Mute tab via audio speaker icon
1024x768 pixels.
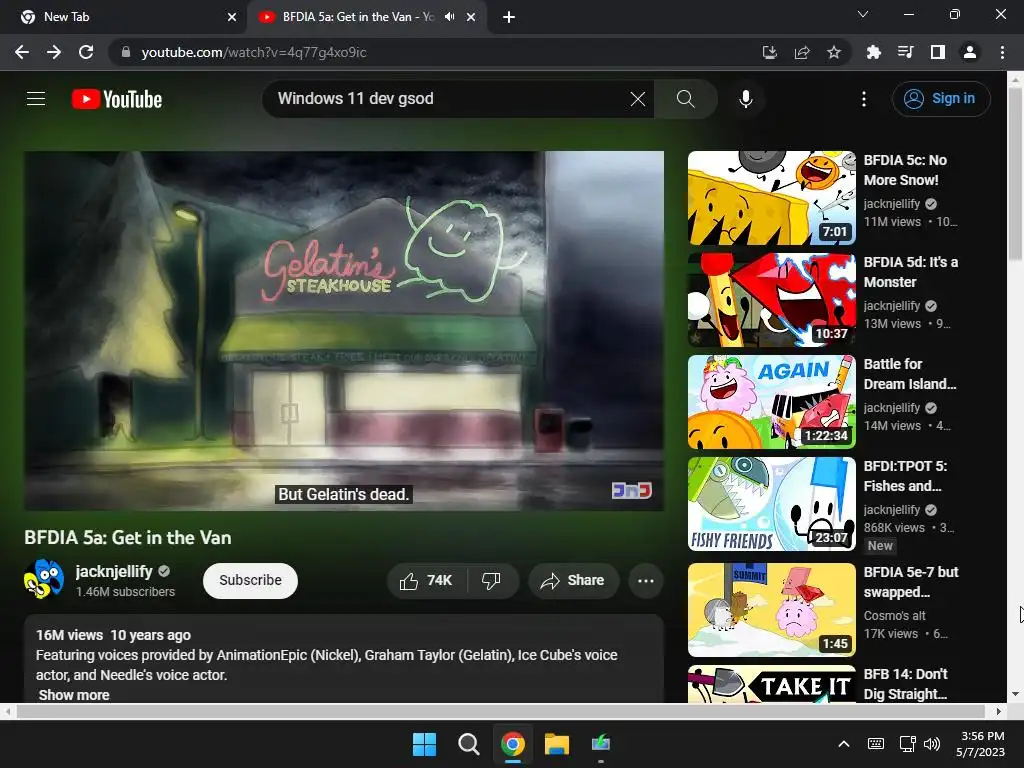449,17
